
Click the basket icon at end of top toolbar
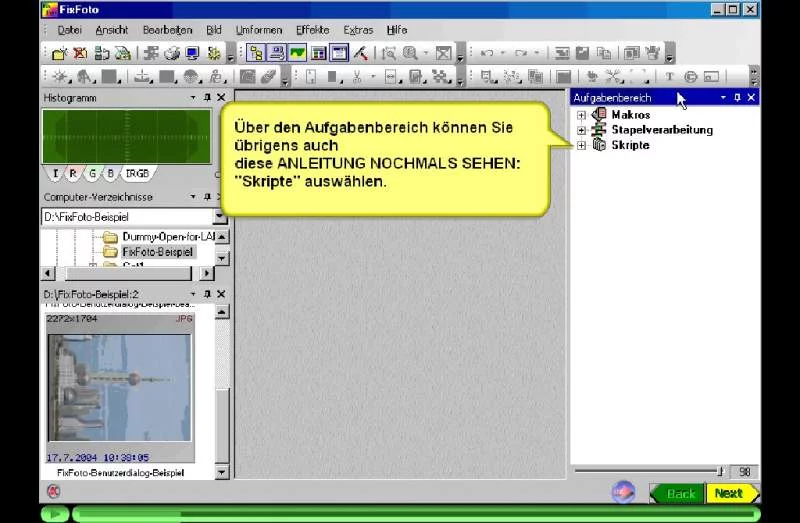click(653, 53)
